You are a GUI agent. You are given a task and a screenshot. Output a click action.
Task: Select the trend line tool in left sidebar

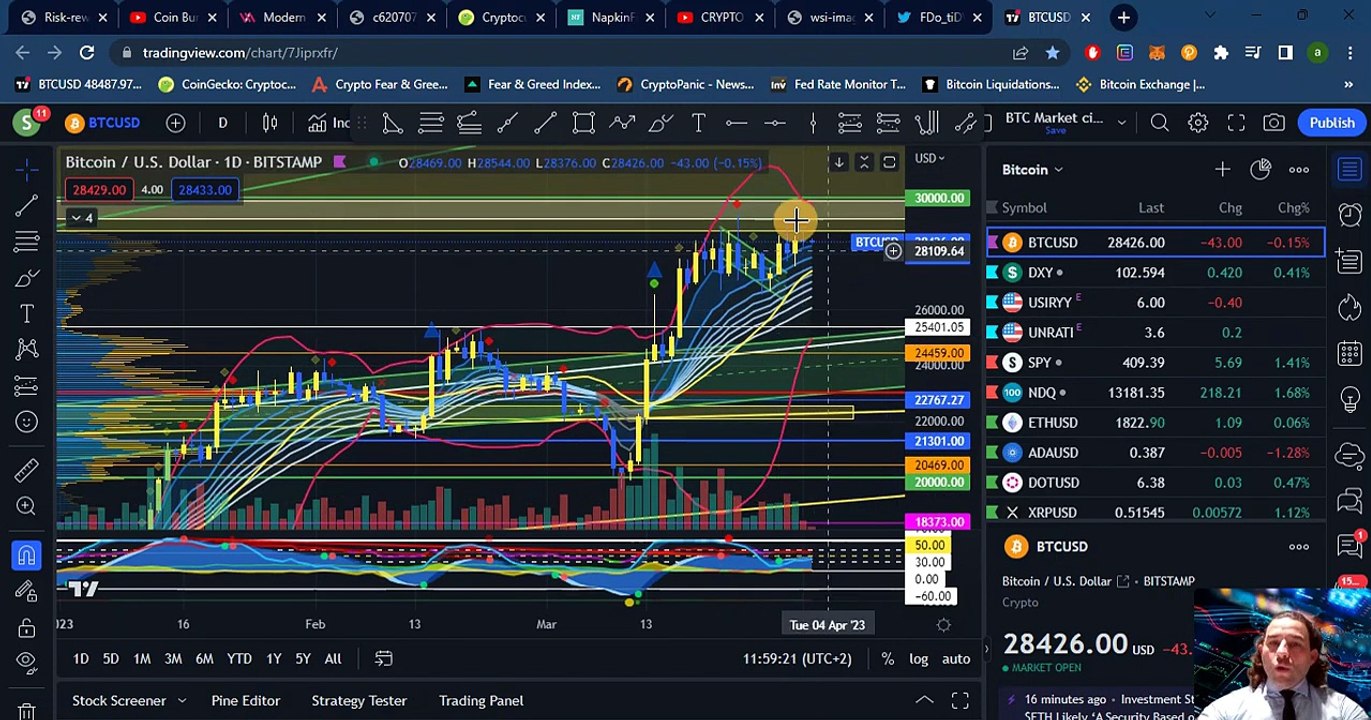tap(27, 205)
